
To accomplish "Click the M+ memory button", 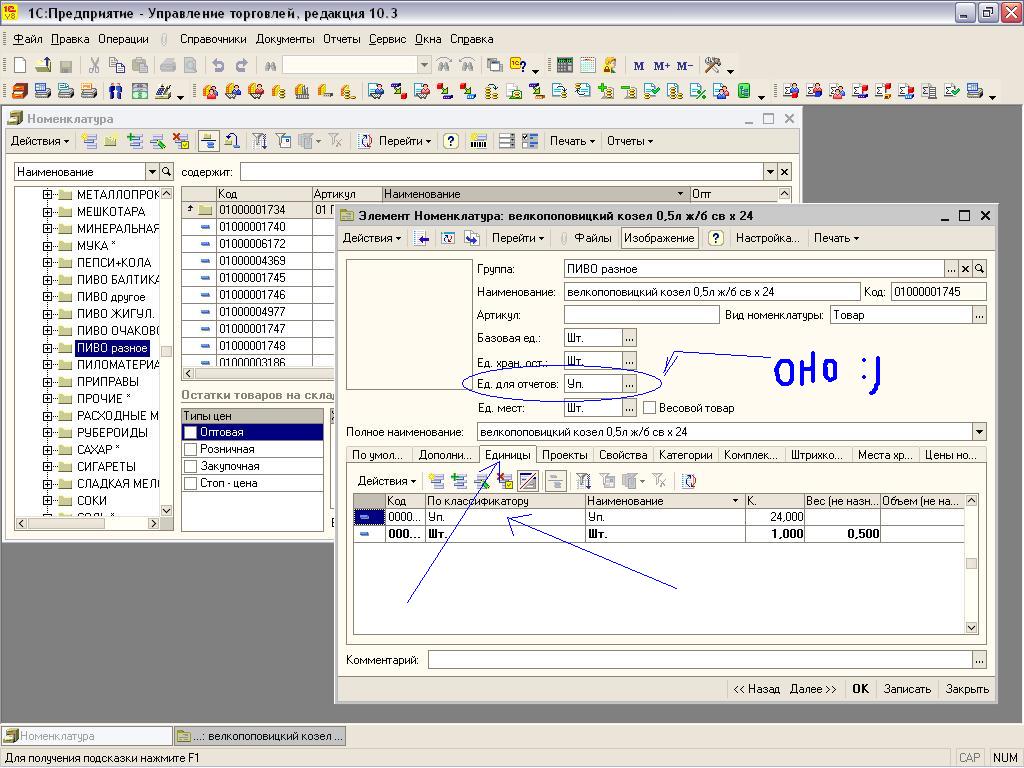I will click(662, 65).
